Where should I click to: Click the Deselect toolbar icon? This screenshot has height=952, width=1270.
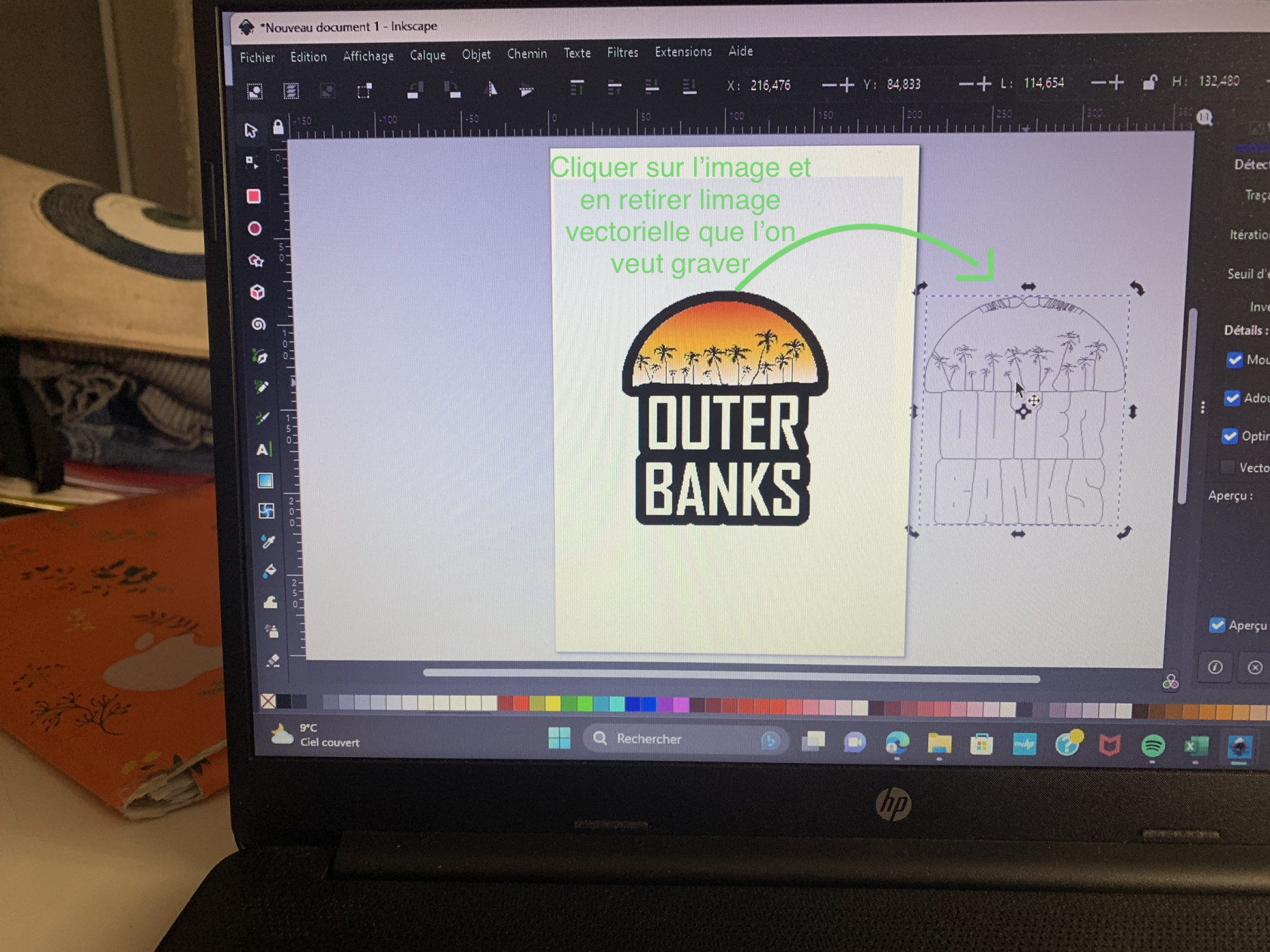click(x=327, y=91)
